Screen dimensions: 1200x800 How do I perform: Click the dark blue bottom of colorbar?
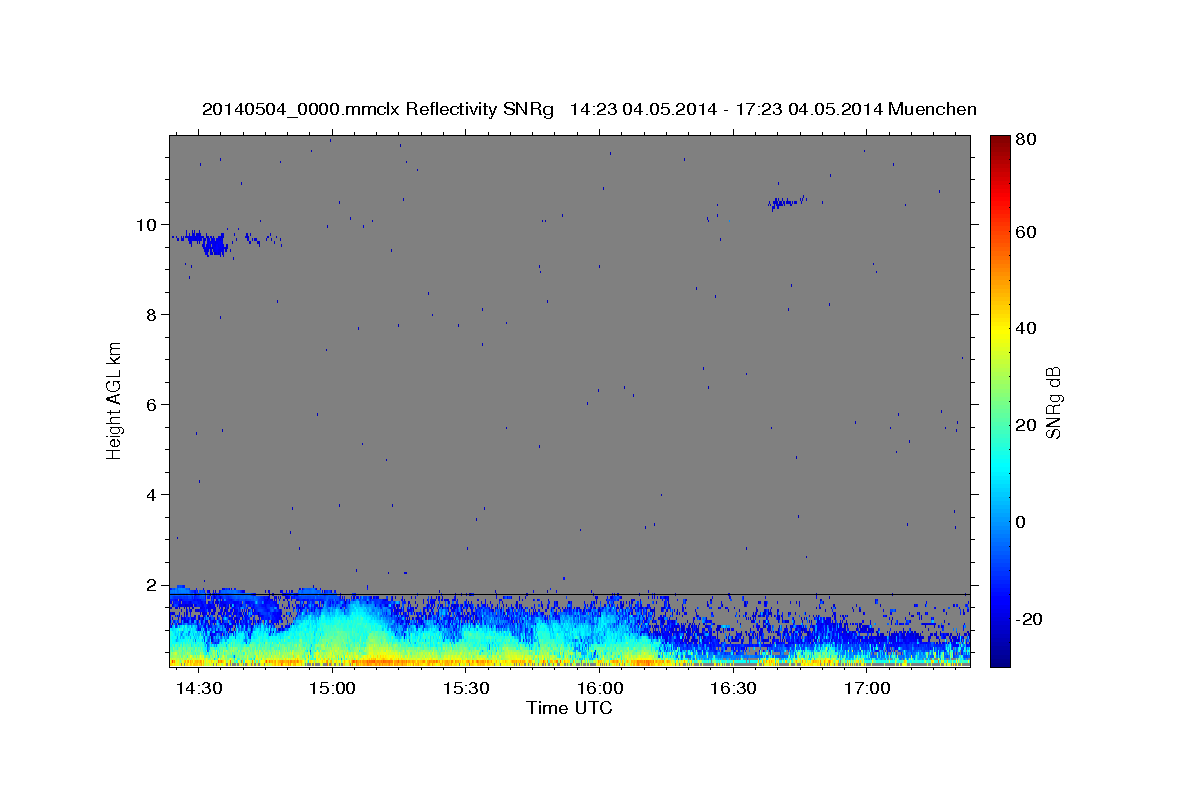(x=1000, y=658)
